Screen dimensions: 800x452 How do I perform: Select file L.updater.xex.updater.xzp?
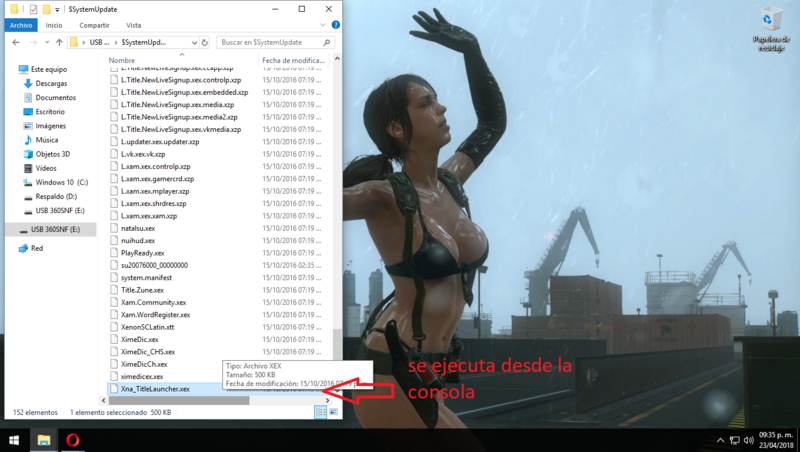160,142
